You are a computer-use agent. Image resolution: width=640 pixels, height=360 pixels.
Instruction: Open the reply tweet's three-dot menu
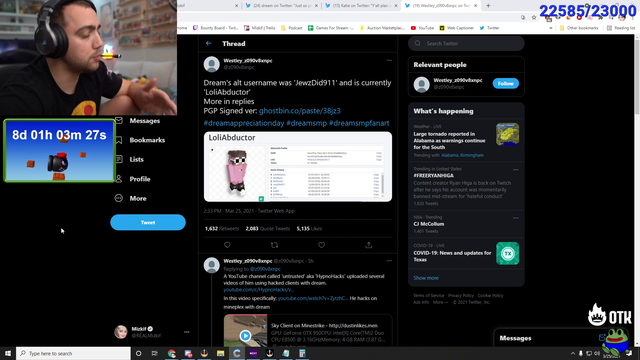point(389,260)
